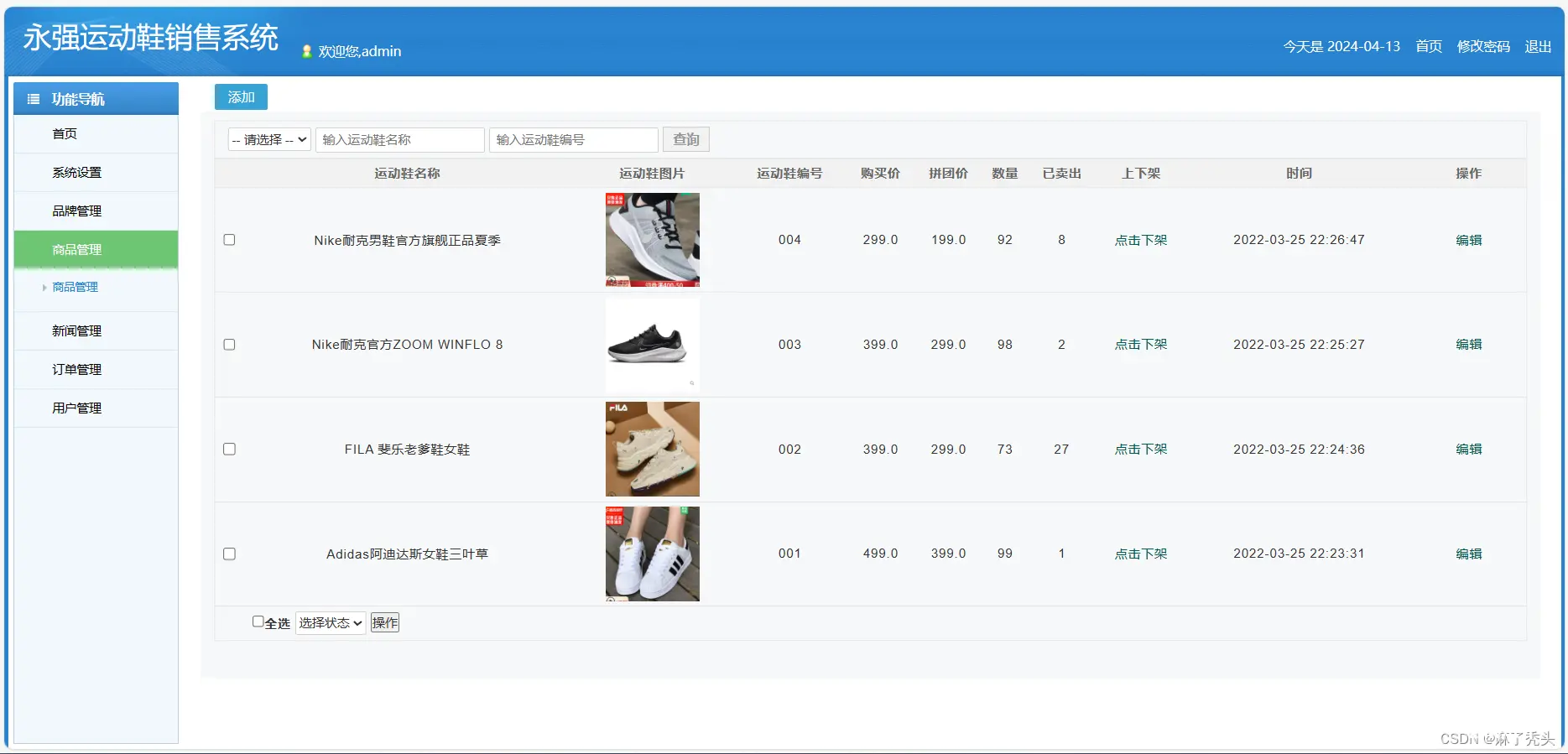Click product name Nike耐克男鞋官方旗舰正品夏季
Screen dimensions: 1568x754
point(407,240)
